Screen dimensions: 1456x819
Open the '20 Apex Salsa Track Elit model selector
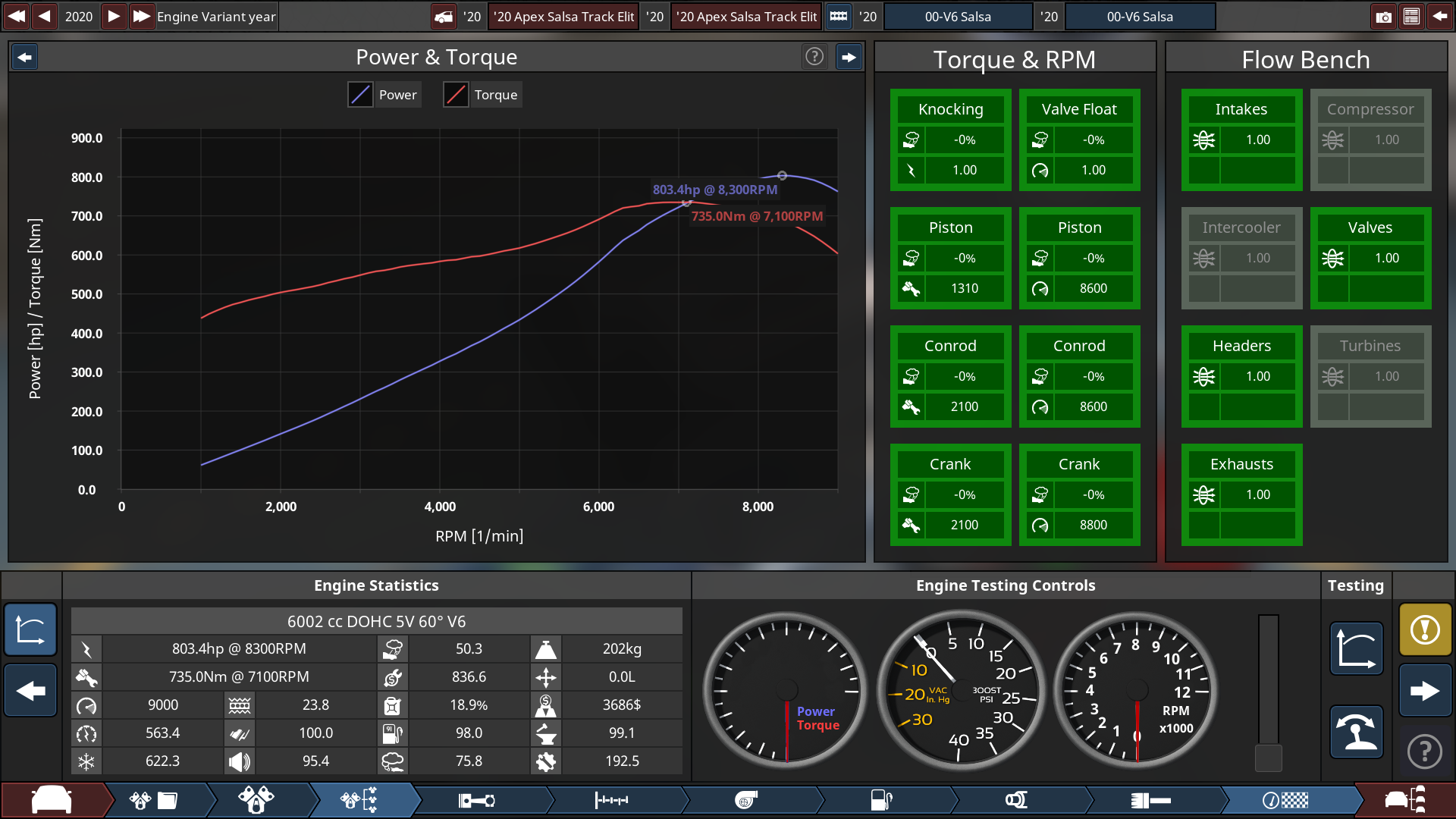563,17
